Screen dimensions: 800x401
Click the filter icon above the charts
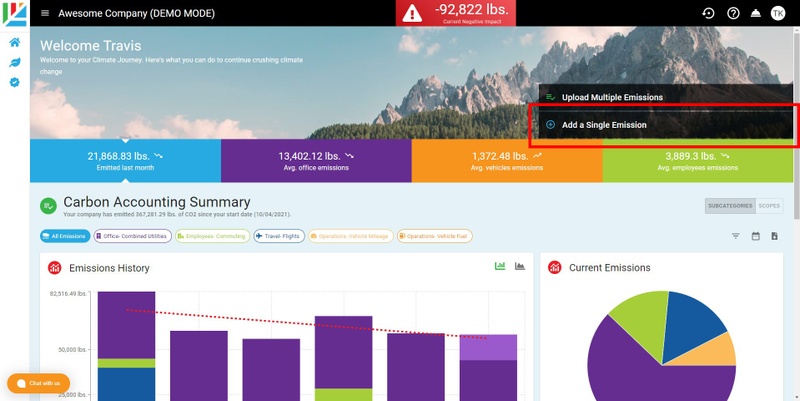735,236
